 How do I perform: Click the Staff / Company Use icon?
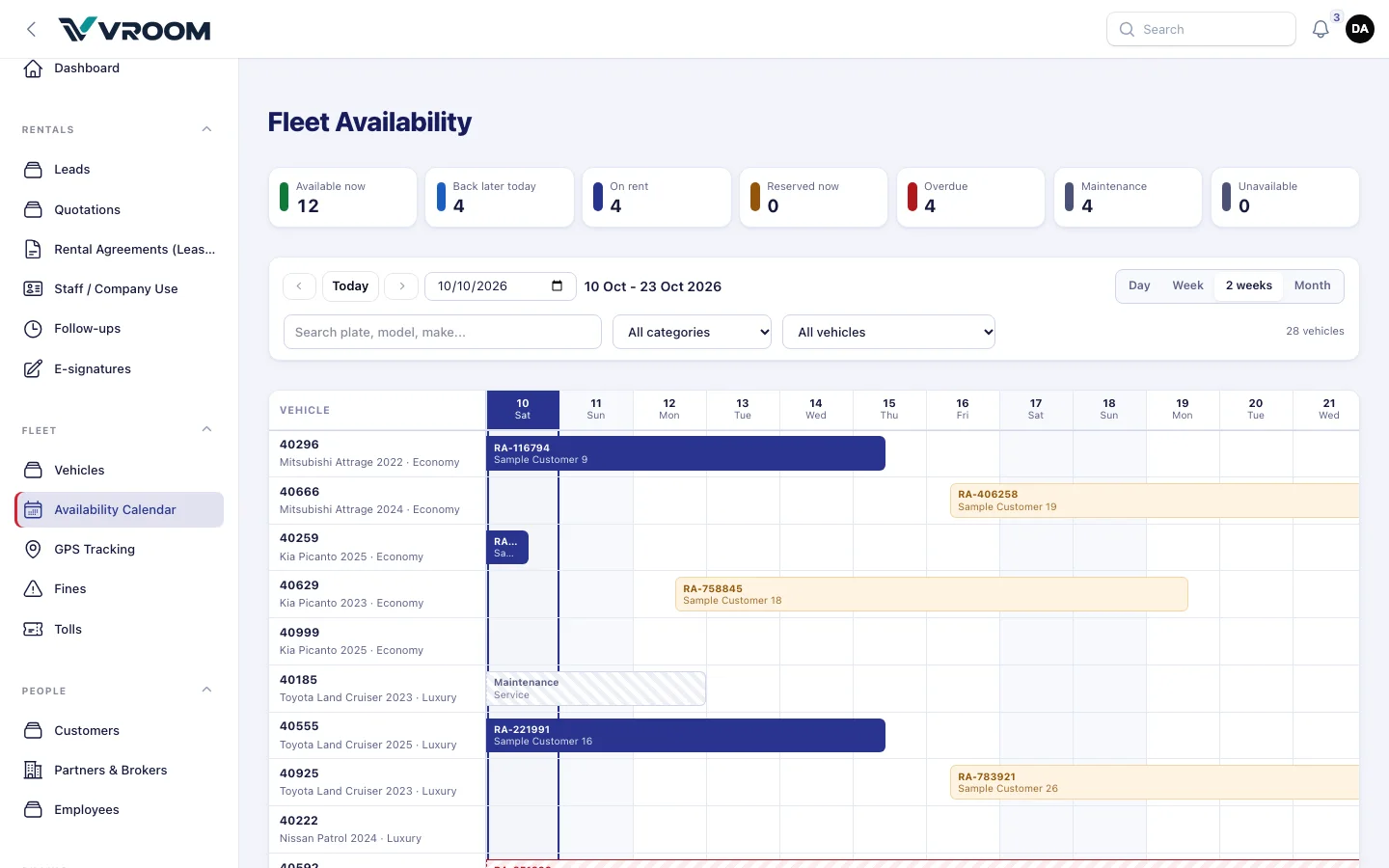[33, 288]
